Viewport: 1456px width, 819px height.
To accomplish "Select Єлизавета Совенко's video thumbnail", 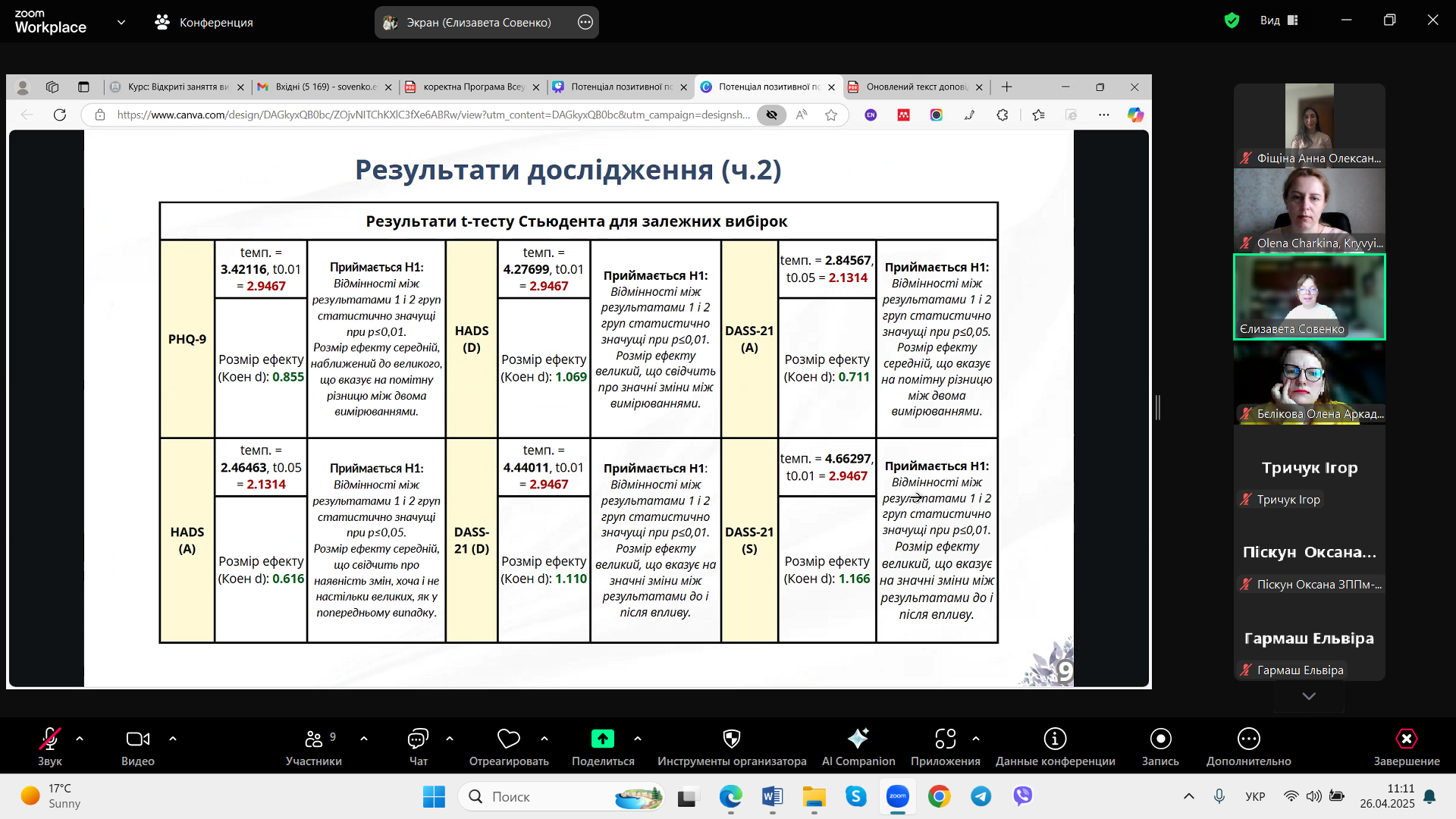I will 1309,297.
